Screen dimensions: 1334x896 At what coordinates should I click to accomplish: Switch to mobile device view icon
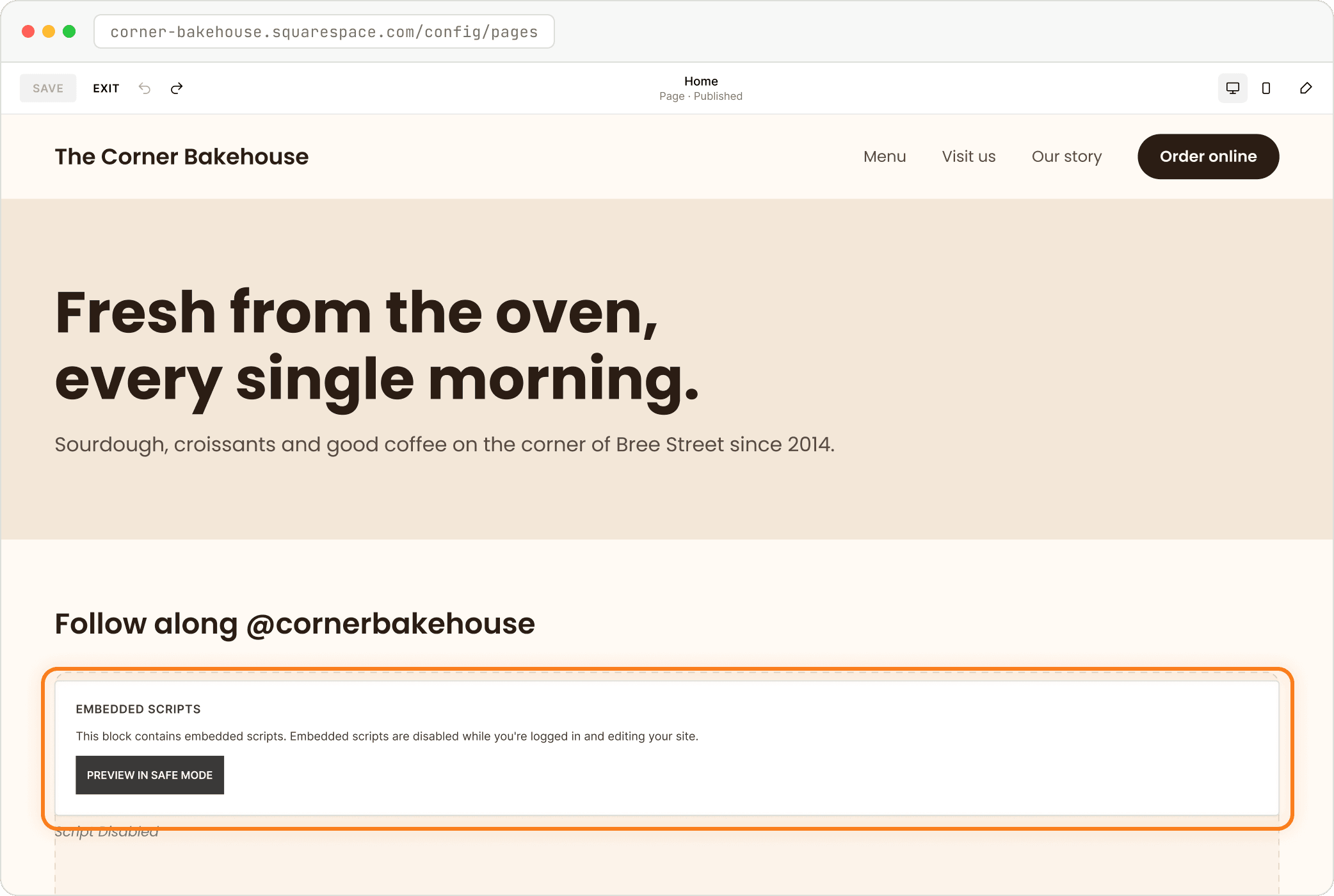[1266, 88]
